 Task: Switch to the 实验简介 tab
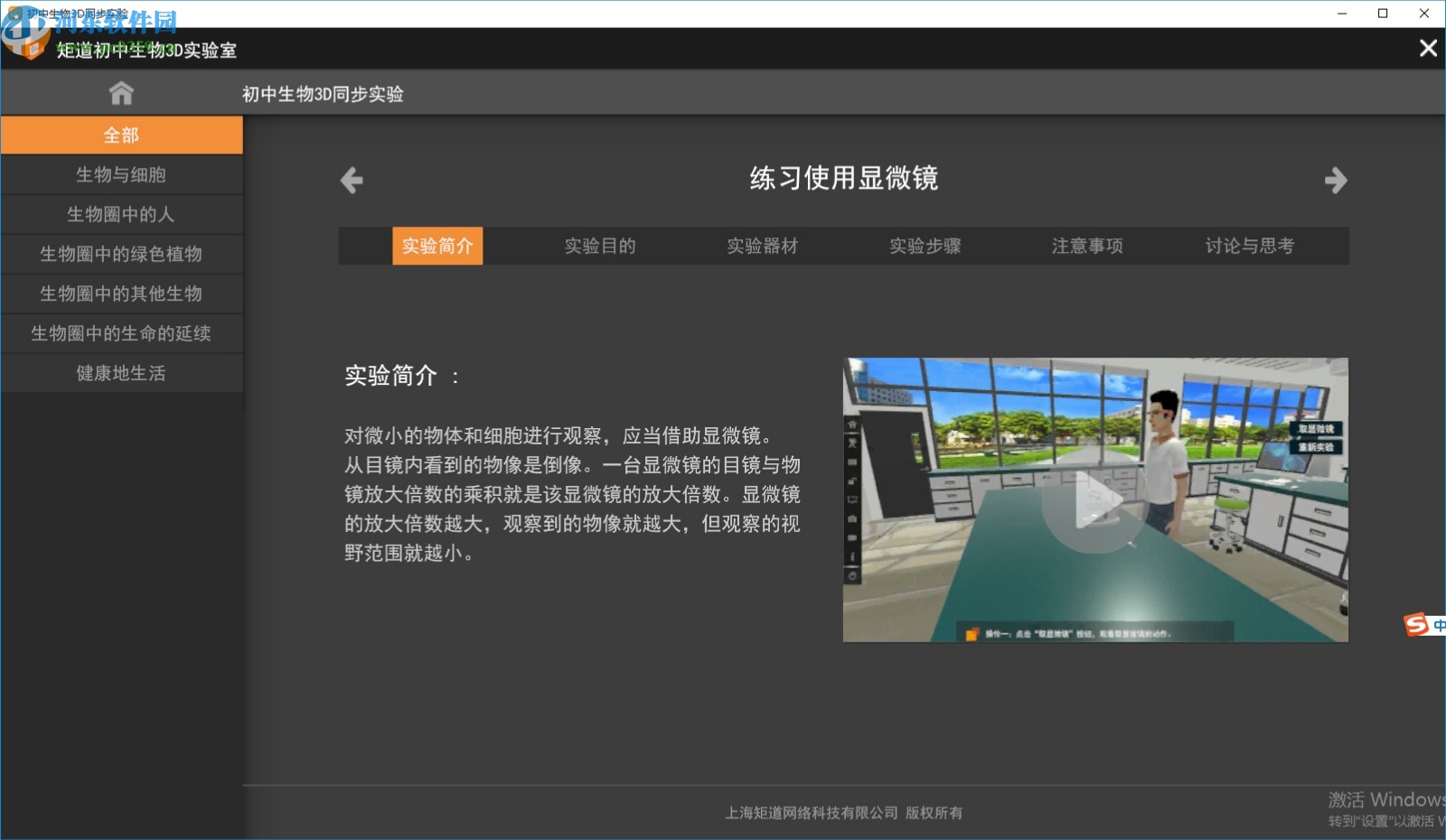point(437,247)
